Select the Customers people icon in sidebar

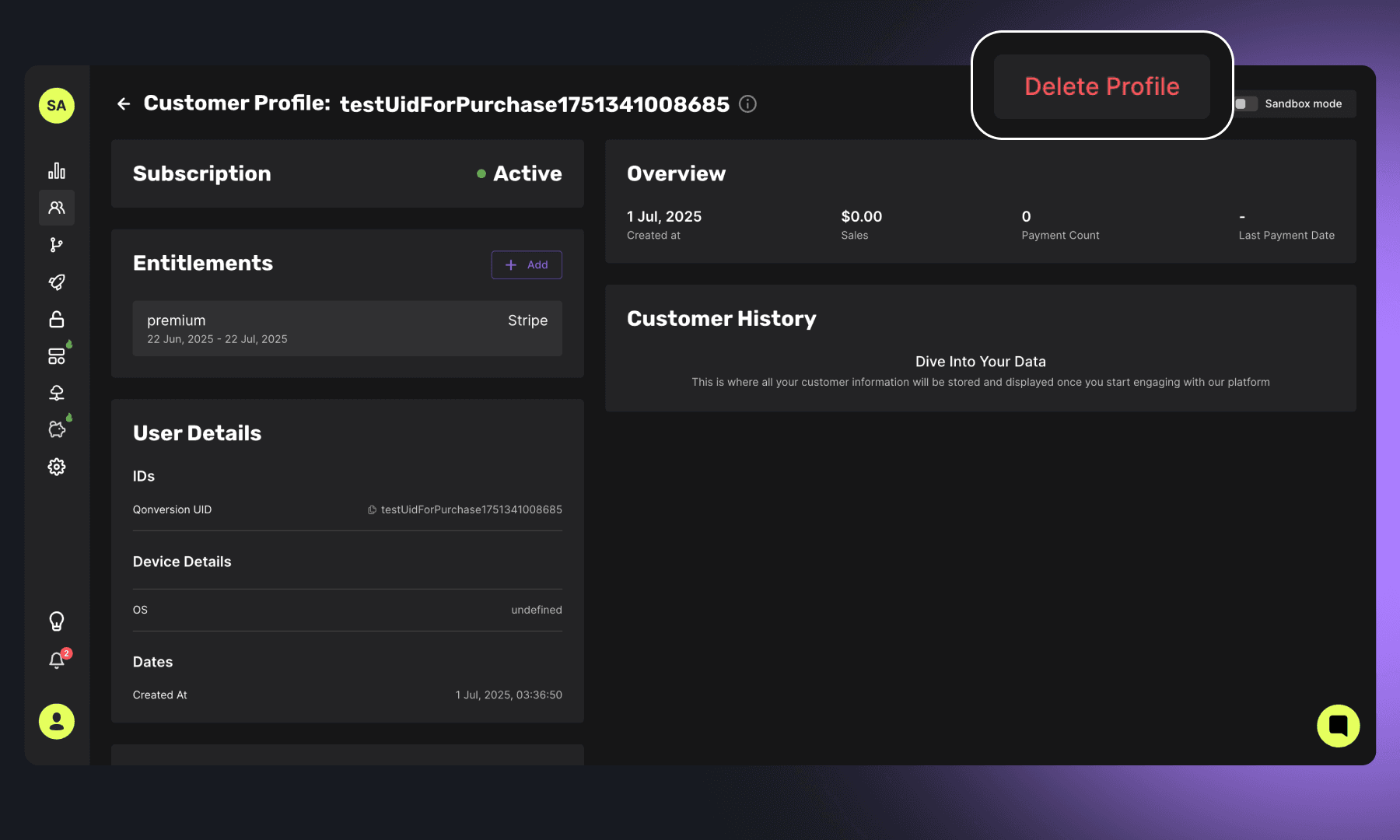click(56, 208)
